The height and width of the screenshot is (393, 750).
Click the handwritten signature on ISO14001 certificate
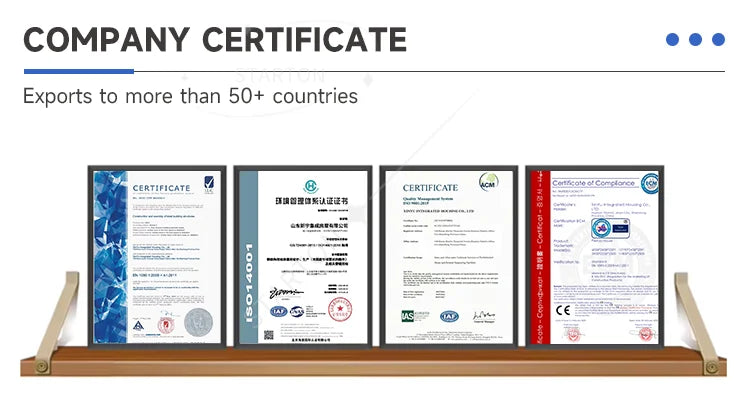coord(286,292)
